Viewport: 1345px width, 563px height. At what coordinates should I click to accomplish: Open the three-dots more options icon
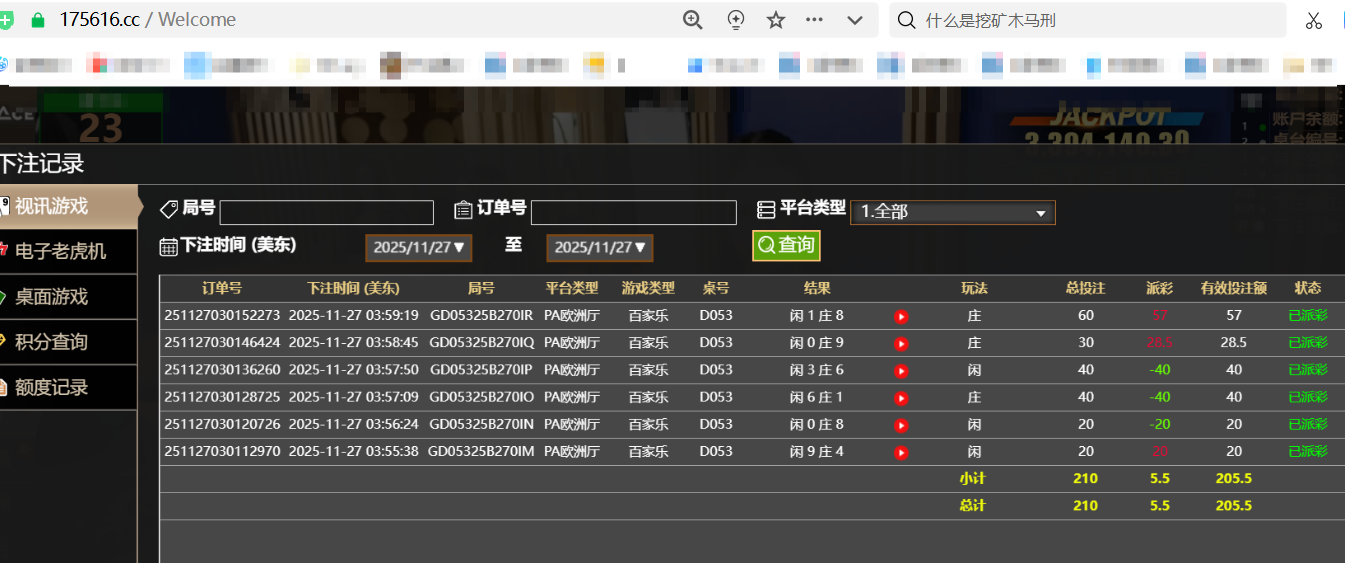[x=814, y=20]
